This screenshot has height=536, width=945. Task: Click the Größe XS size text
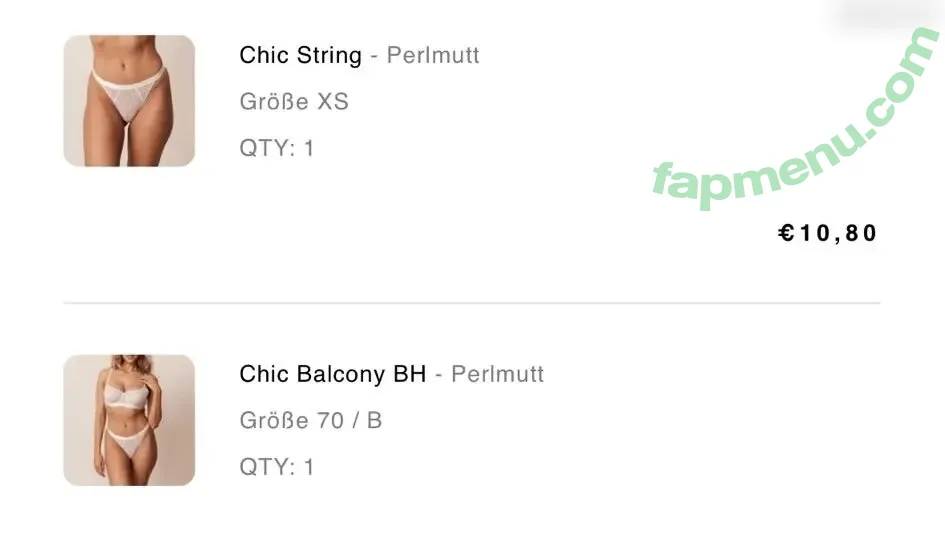click(x=294, y=101)
